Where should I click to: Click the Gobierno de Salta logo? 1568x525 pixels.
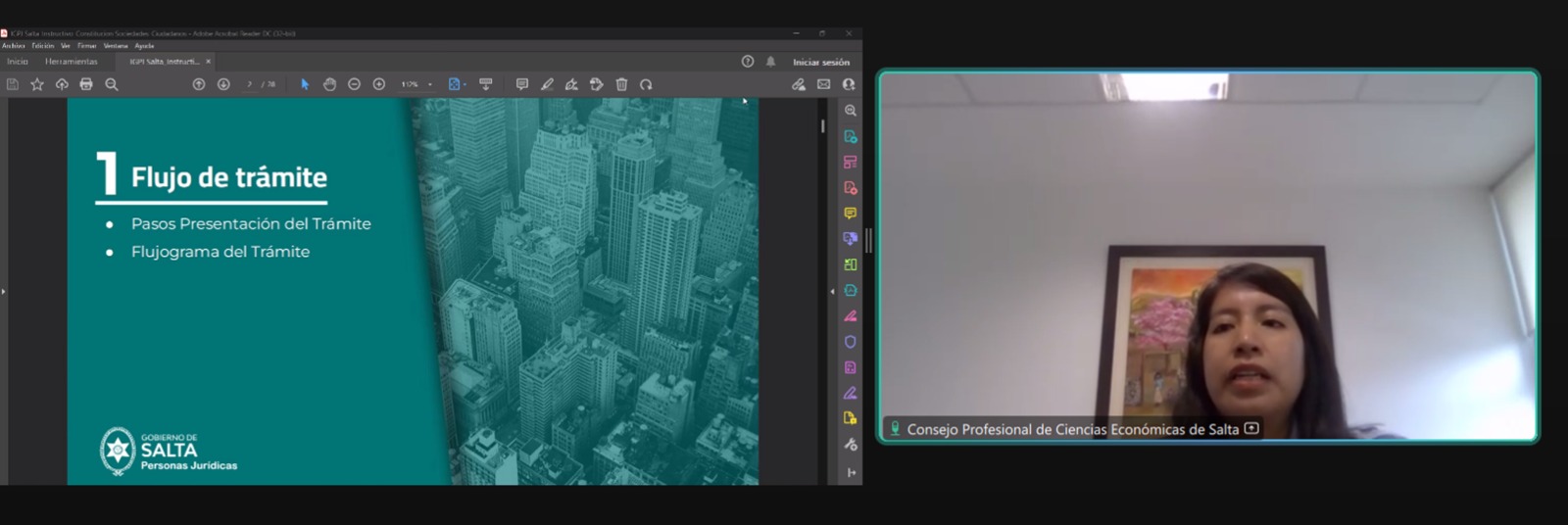[x=169, y=451]
